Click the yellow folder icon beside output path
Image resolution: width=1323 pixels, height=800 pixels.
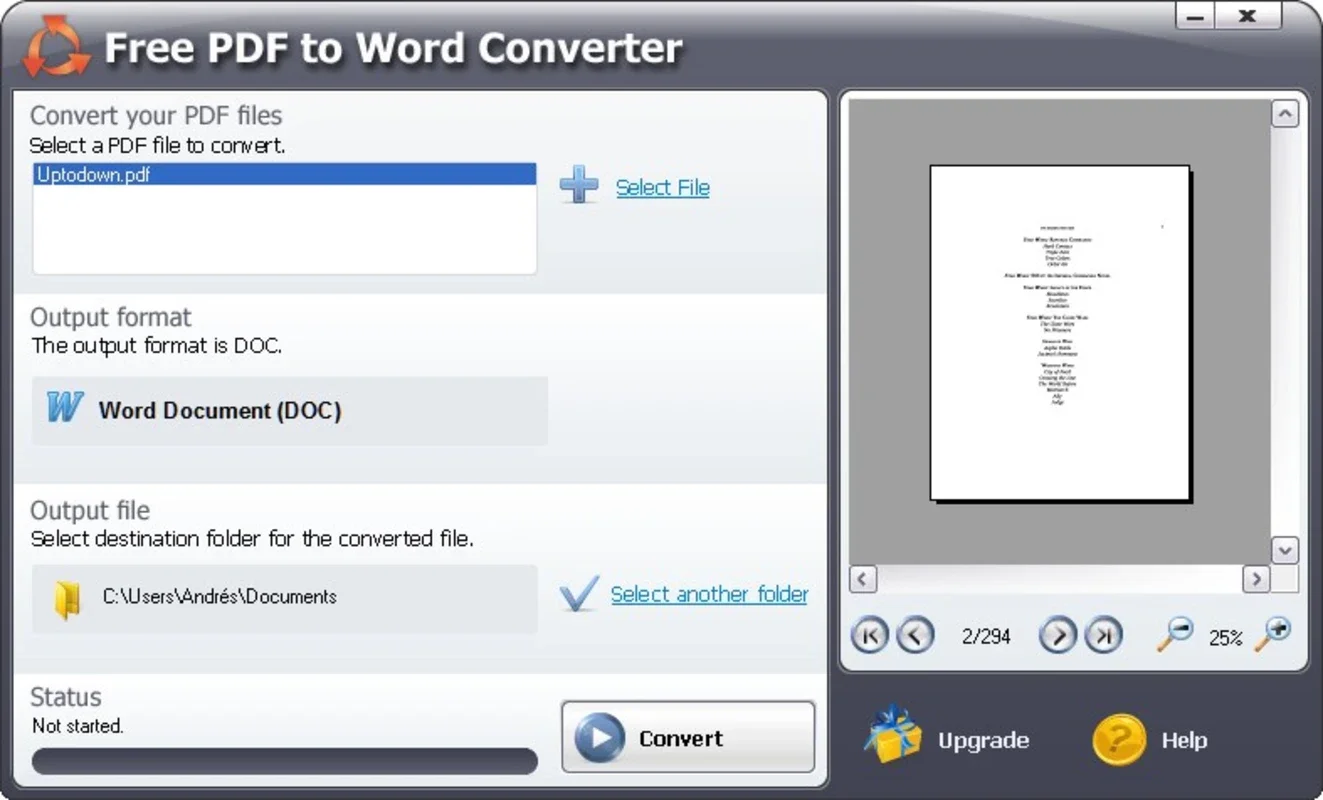(67, 599)
